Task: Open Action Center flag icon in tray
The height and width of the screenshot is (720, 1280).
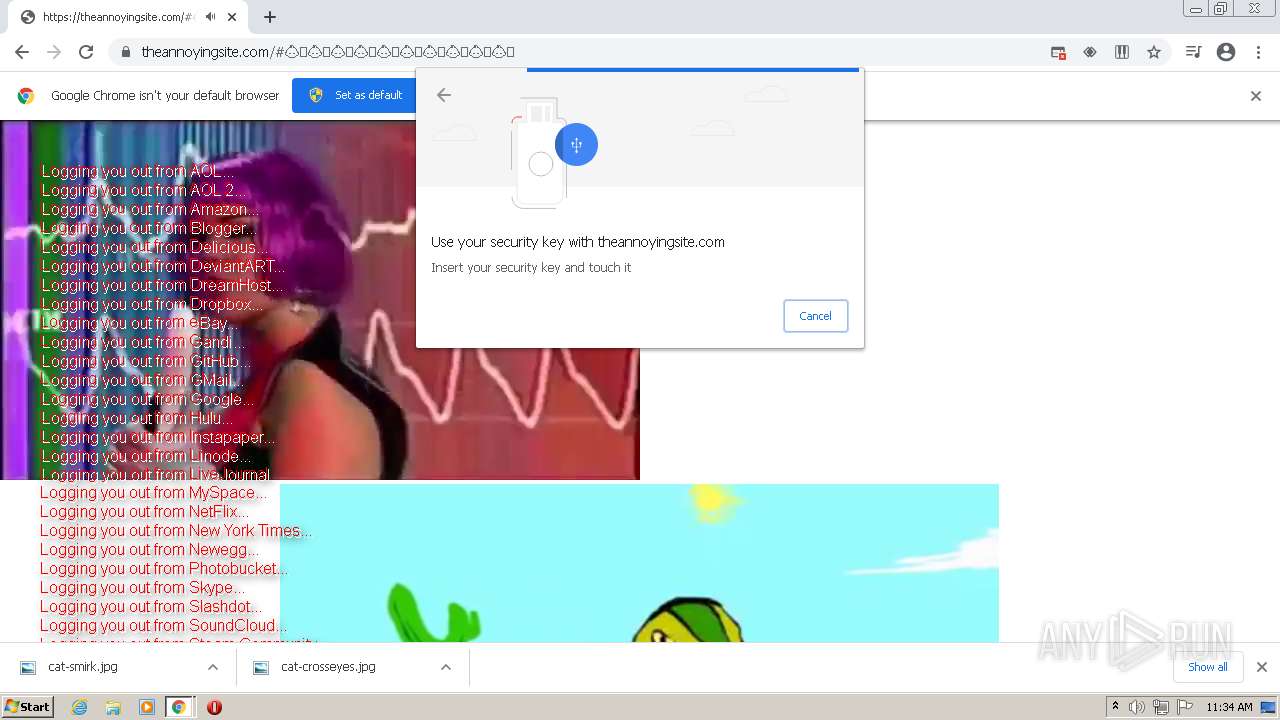Action: coord(1185,707)
